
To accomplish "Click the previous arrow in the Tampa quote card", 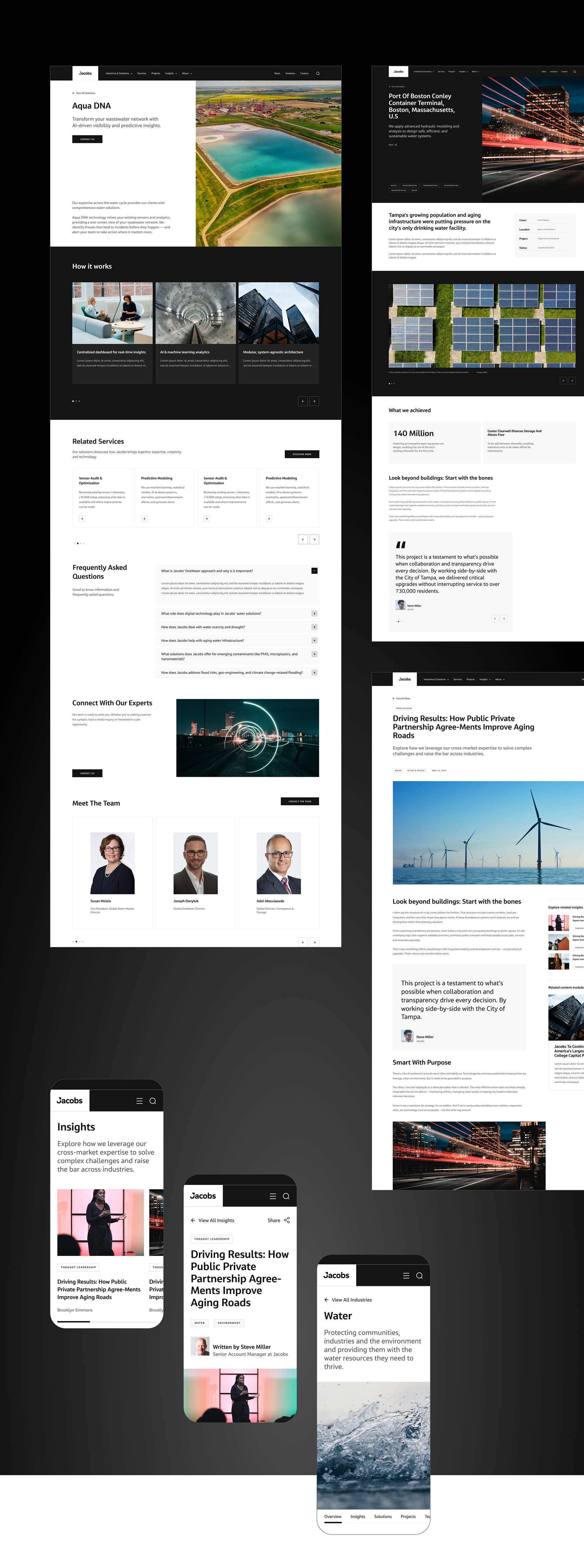I will pyautogui.click(x=495, y=618).
